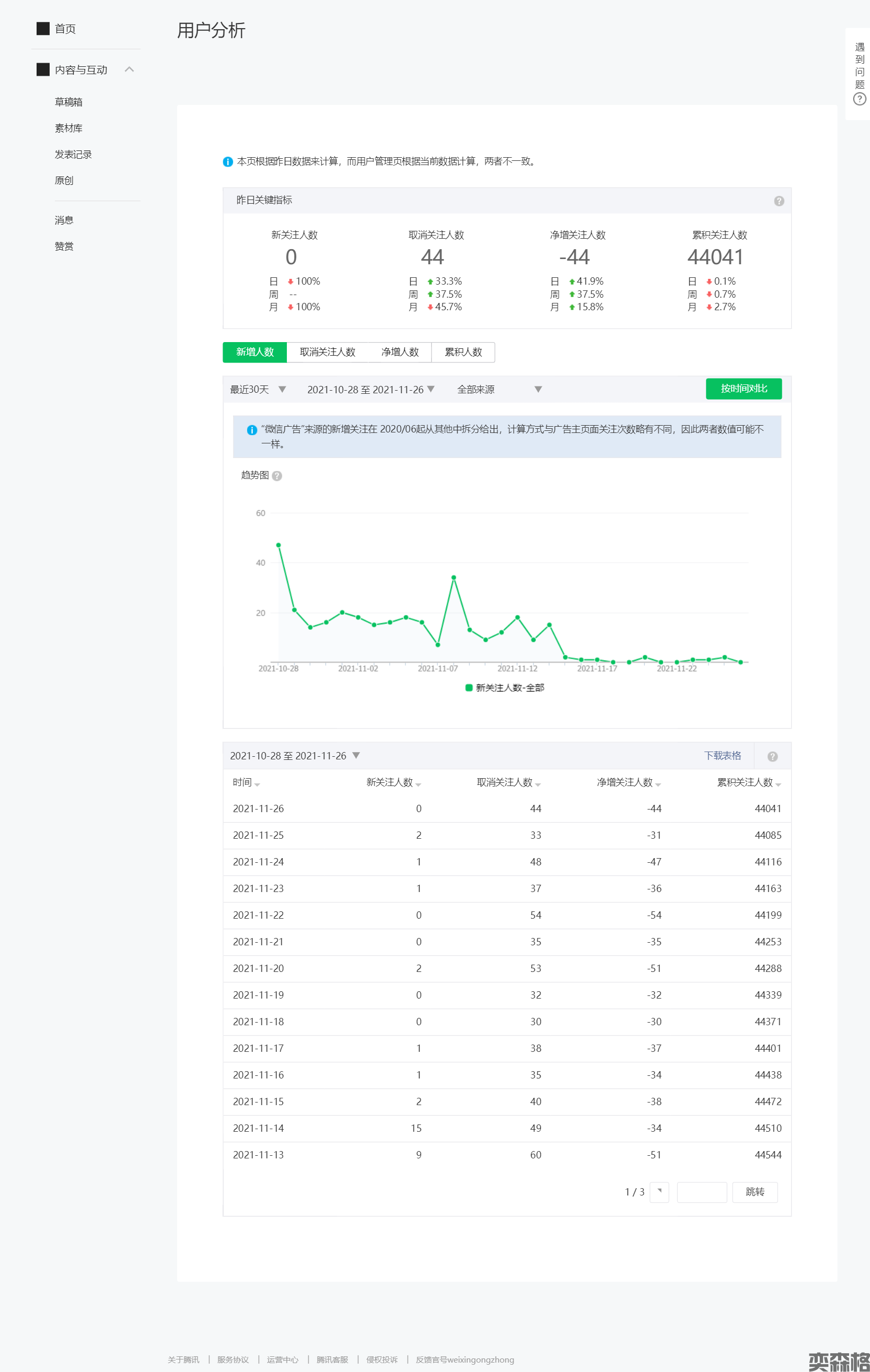Click the 2021-11-07 peak point on chart
Image resolution: width=870 pixels, height=1372 pixels.
[454, 578]
